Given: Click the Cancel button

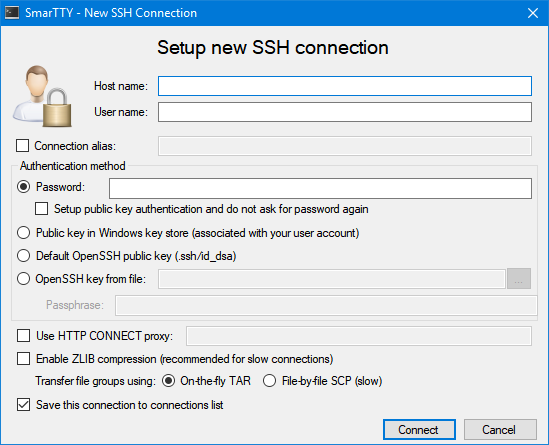Looking at the screenshot, I should click(500, 430).
